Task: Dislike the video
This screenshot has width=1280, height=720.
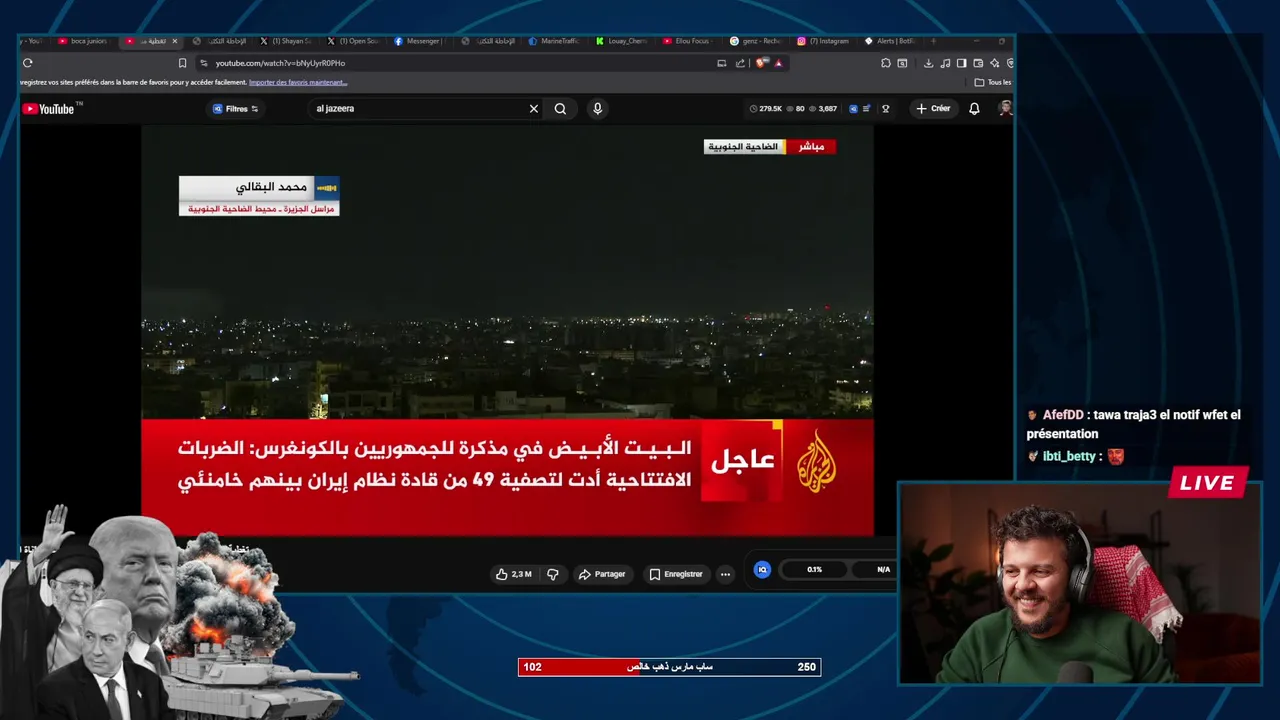Action: point(553,574)
